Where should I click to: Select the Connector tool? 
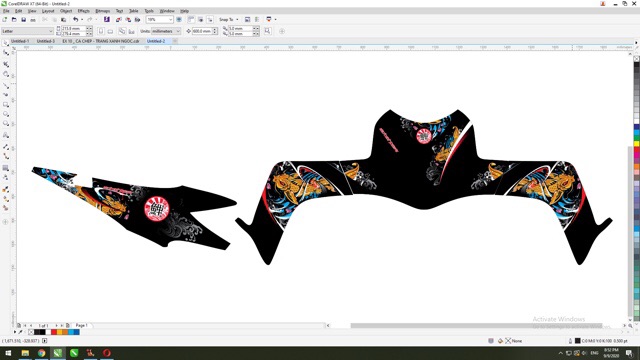[x=6, y=156]
